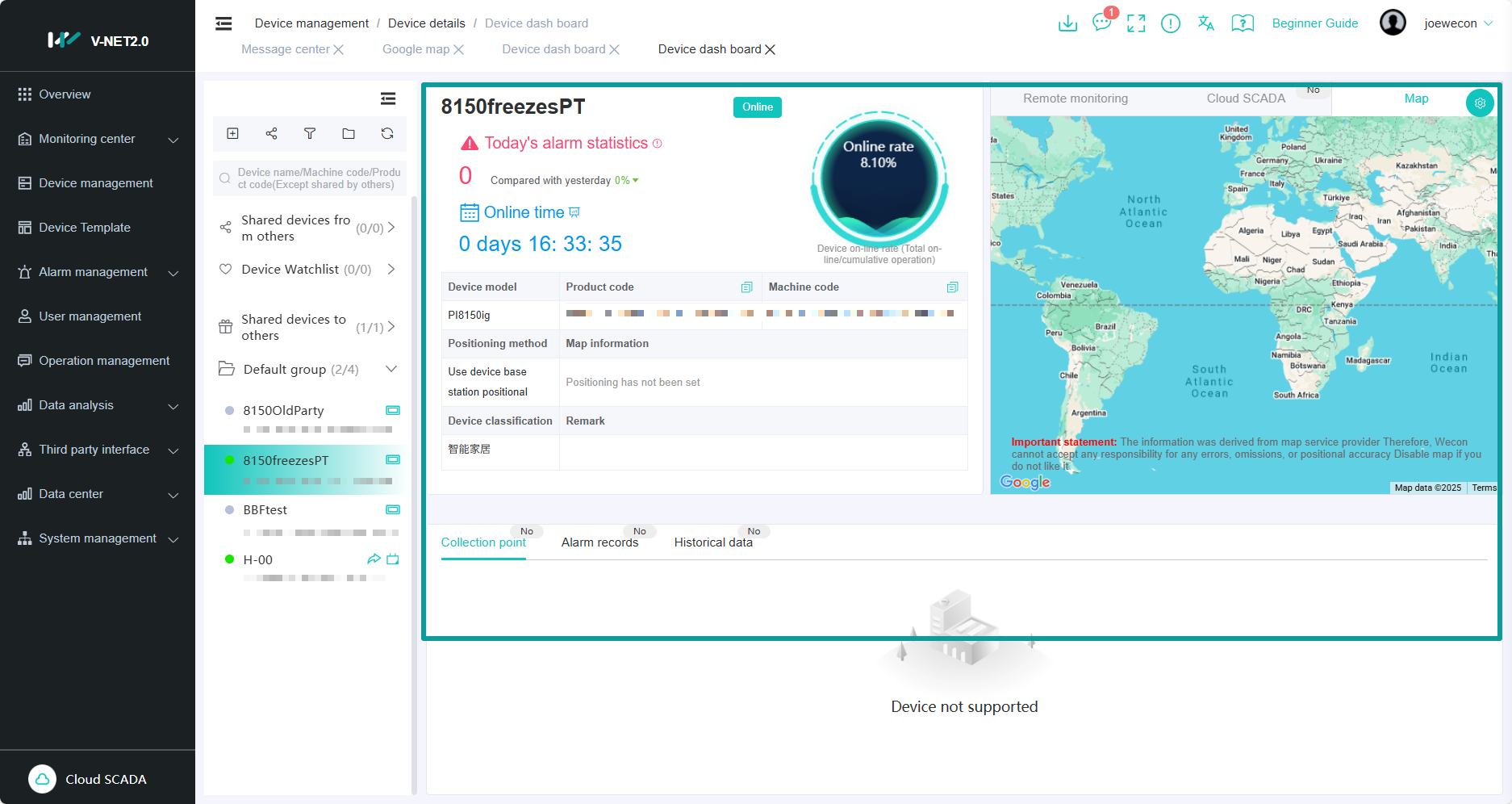Open the Beginner Guide link
Image resolution: width=1512 pixels, height=804 pixels.
1315,23
